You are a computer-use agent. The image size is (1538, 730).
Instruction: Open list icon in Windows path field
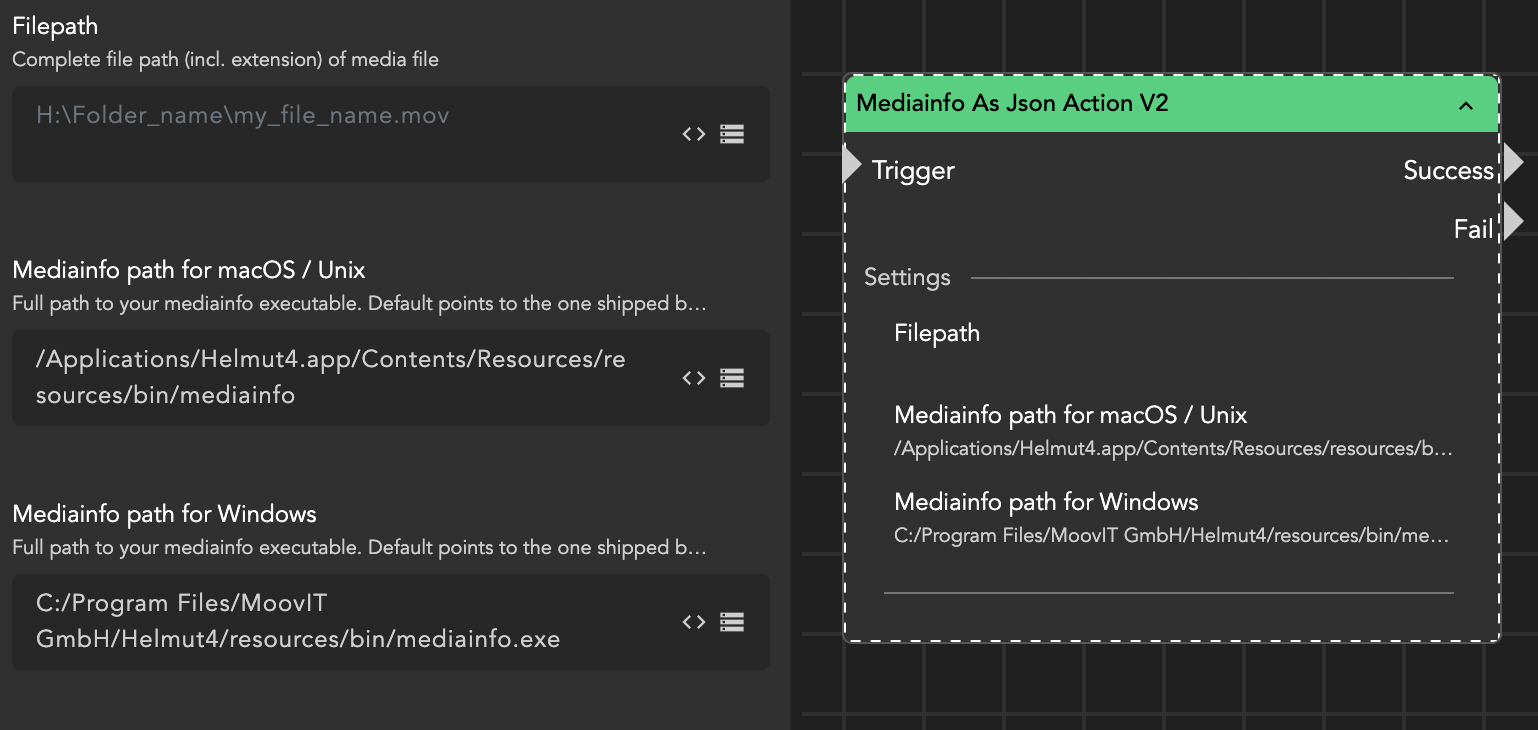(x=732, y=622)
